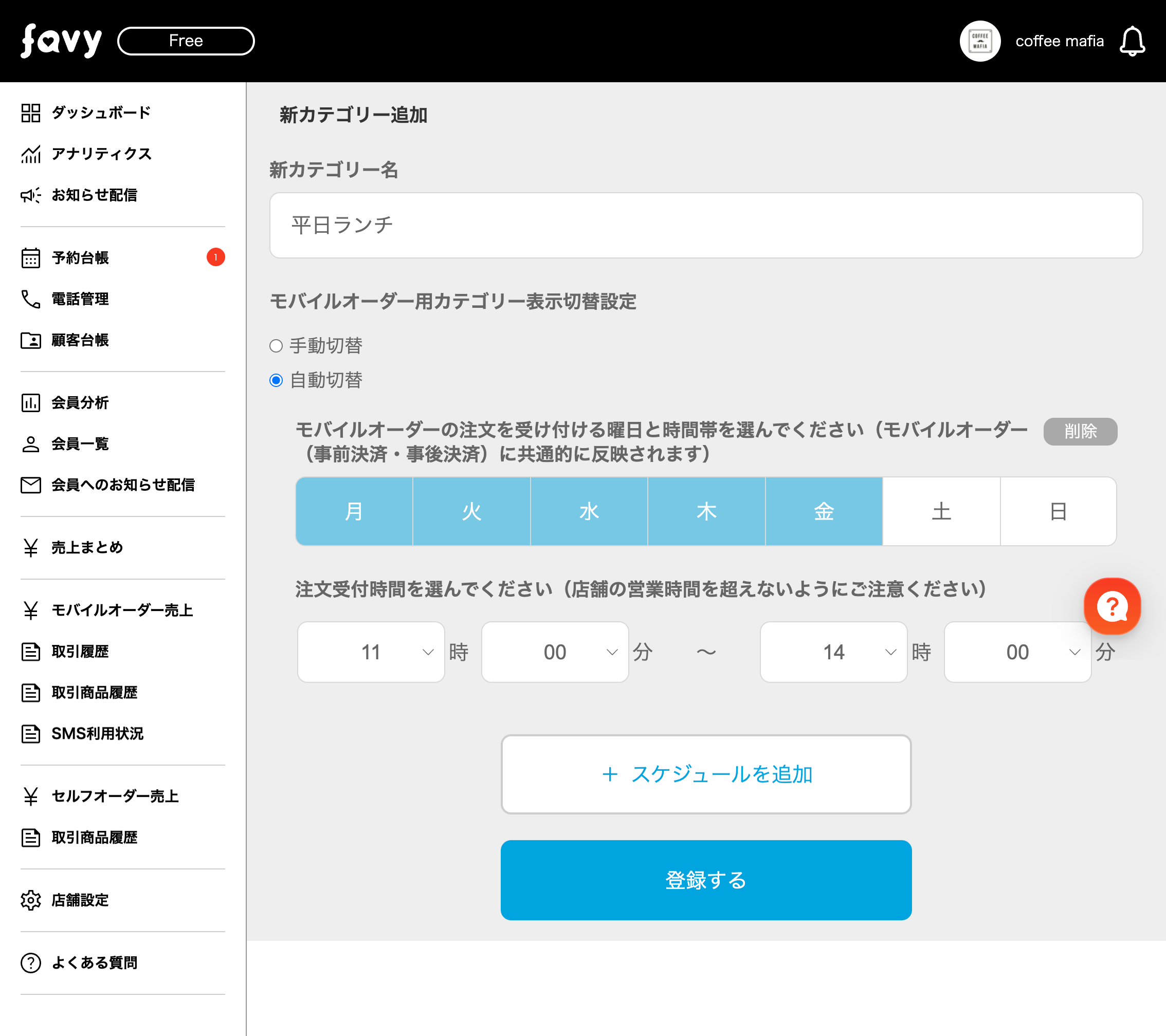Click the orange help chat bubble
The height and width of the screenshot is (1036, 1166).
1112,606
